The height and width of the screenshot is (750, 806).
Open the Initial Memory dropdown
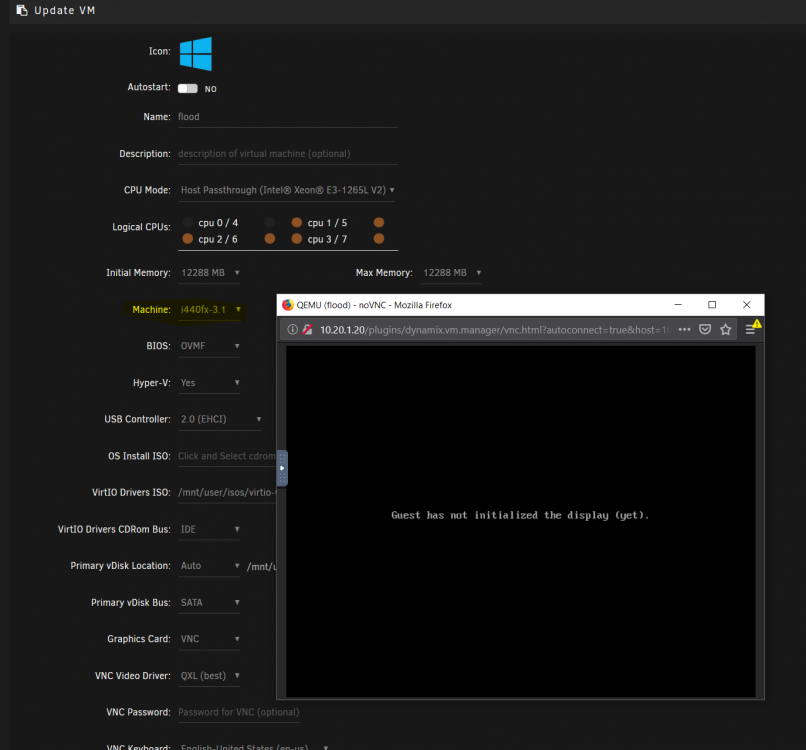point(210,273)
